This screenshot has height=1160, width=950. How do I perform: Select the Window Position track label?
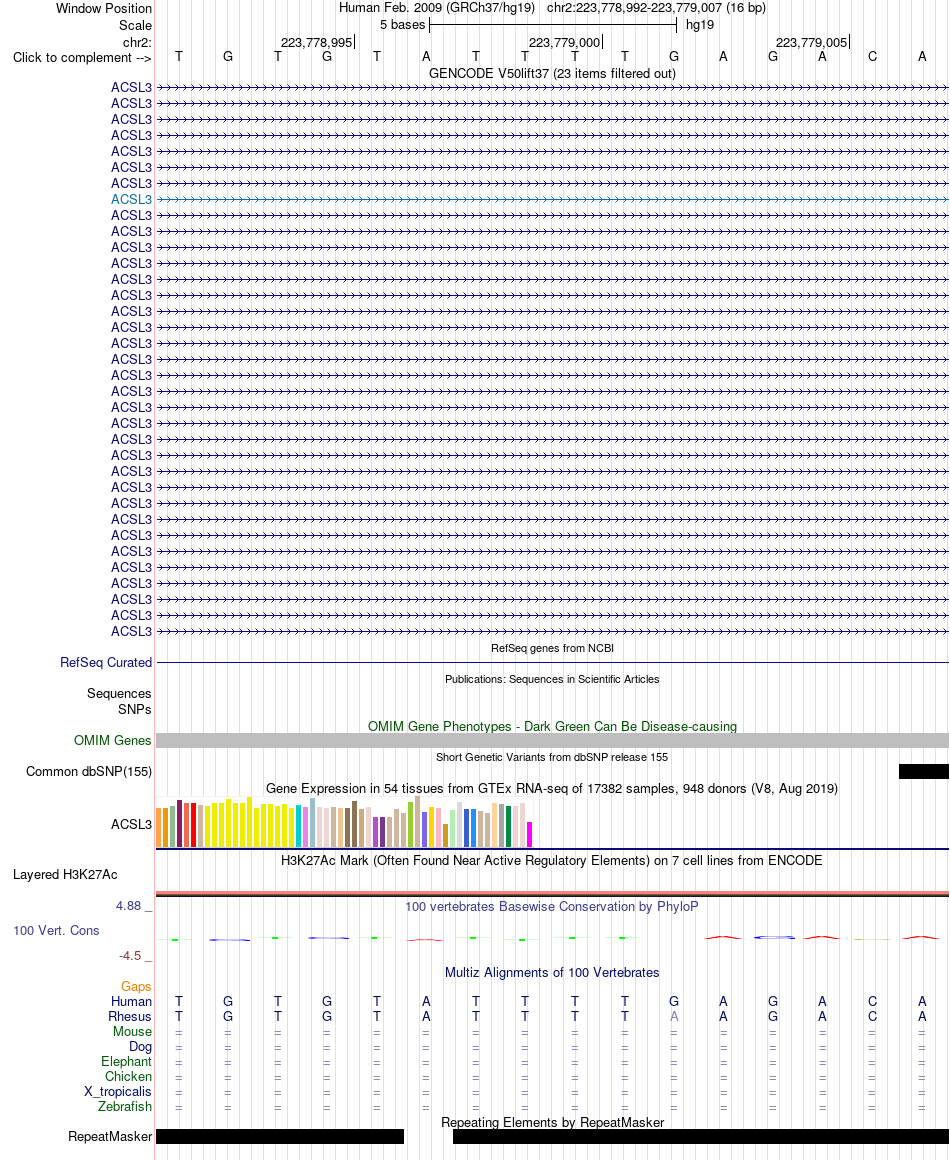104,9
